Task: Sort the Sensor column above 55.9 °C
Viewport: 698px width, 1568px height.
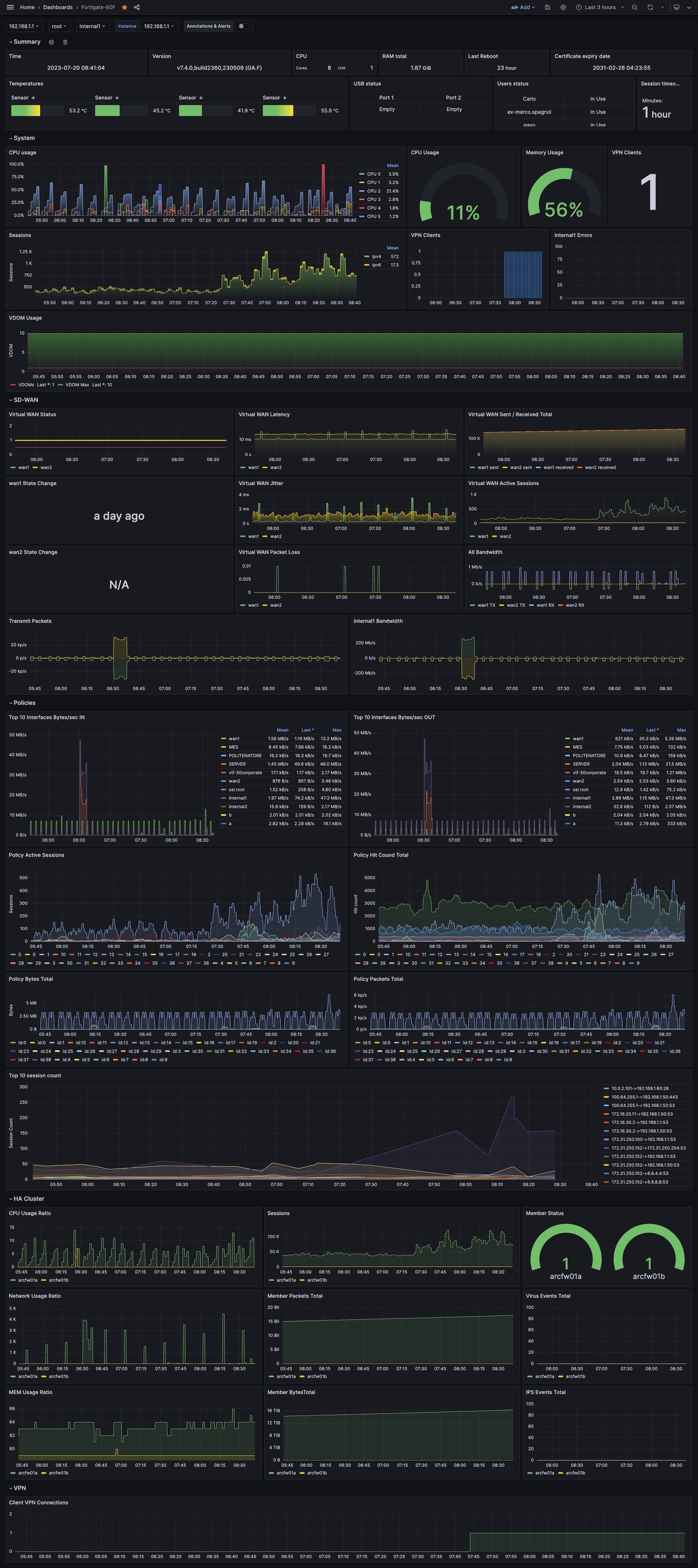Action: (x=275, y=97)
